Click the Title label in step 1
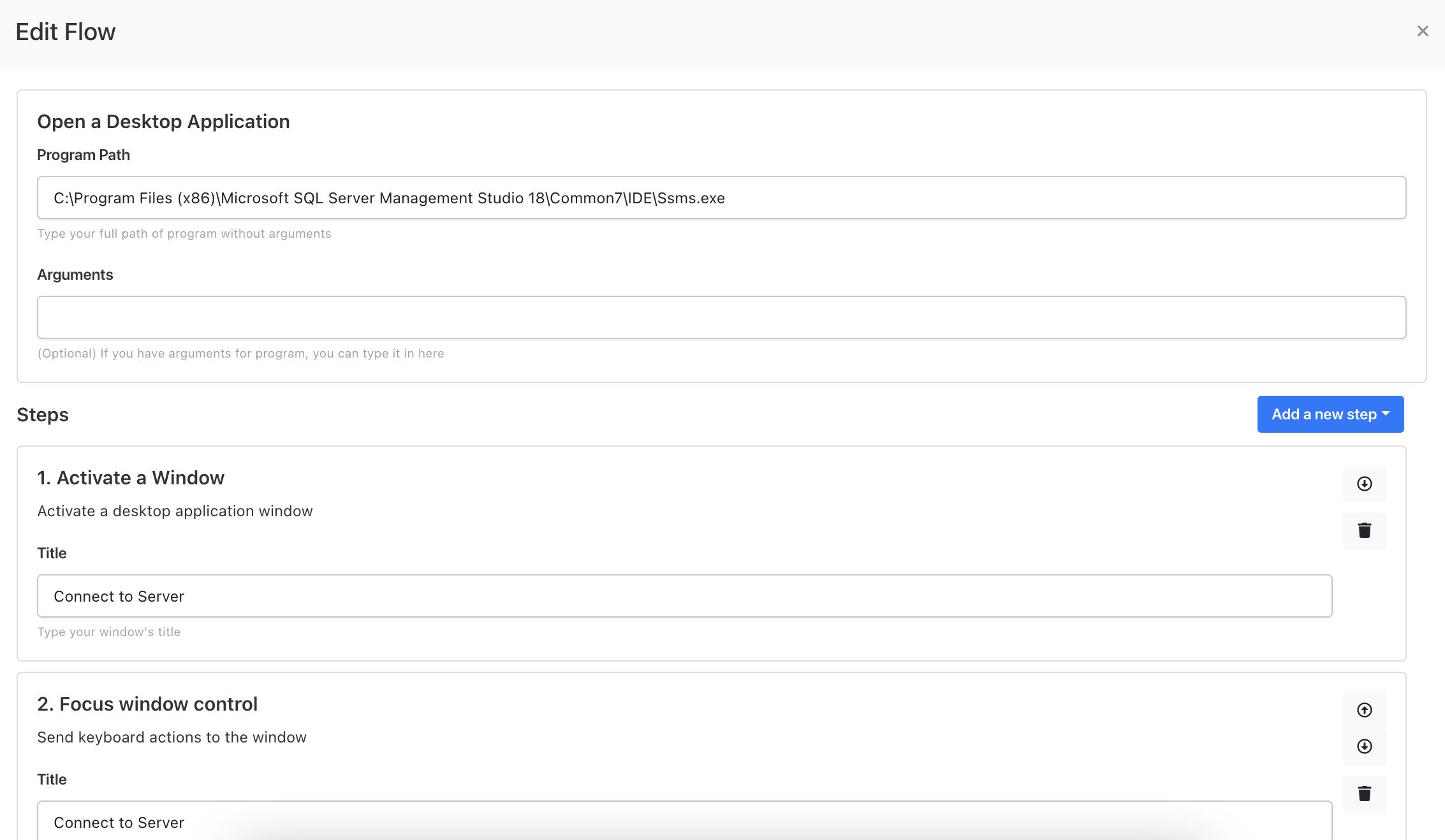The image size is (1445, 840). tap(52, 553)
